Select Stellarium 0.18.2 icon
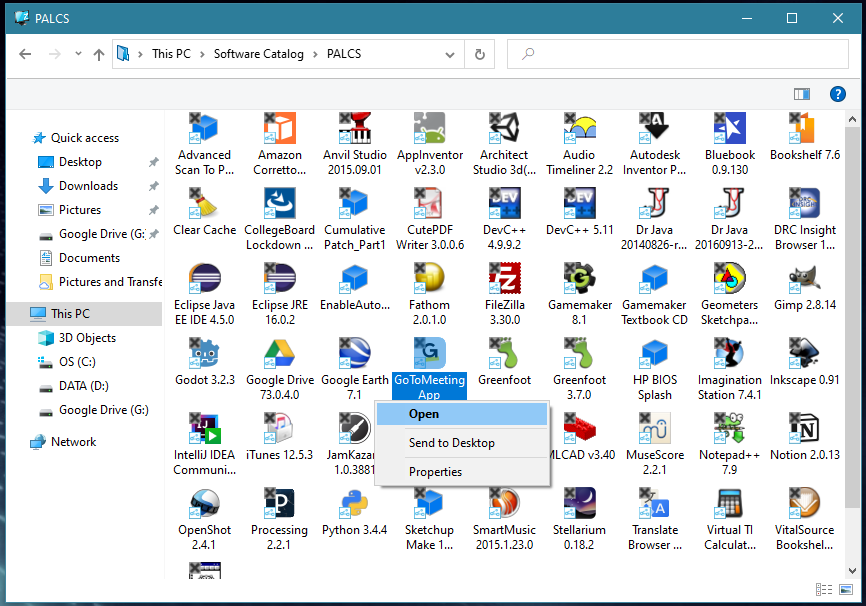This screenshot has height=606, width=866. tap(579, 504)
